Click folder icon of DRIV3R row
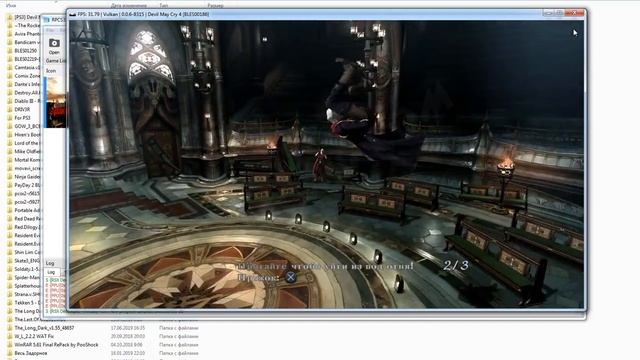The width and height of the screenshot is (640, 360). 9,109
